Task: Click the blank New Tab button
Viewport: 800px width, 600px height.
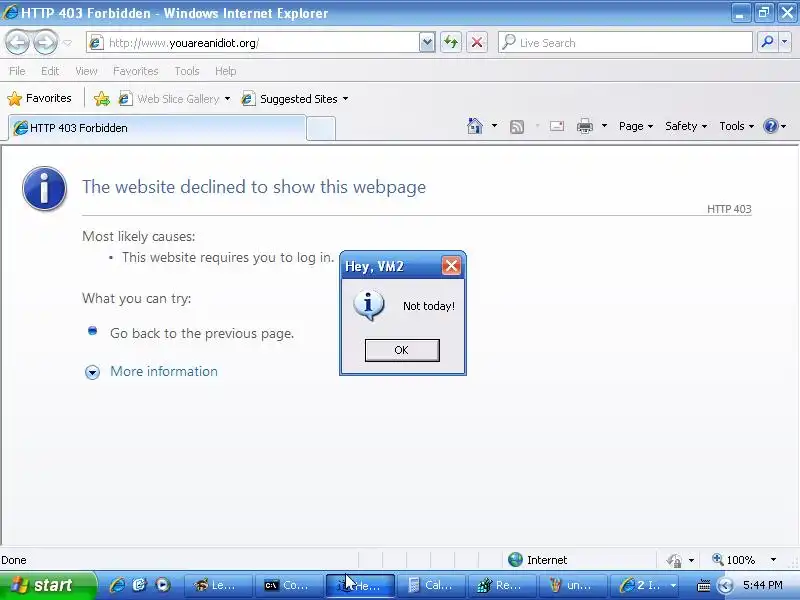Action: tap(321, 128)
